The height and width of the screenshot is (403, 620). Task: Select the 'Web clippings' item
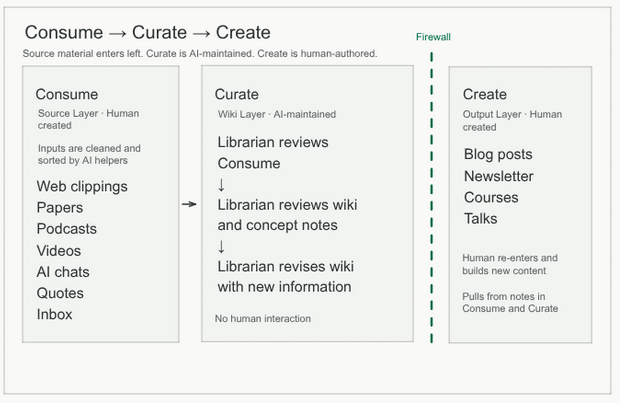tap(82, 186)
